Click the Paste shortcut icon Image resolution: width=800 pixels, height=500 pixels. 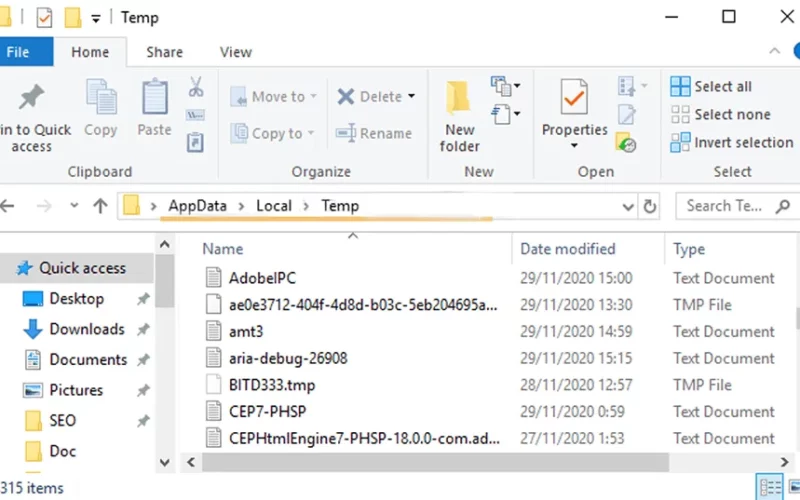pyautogui.click(x=195, y=142)
